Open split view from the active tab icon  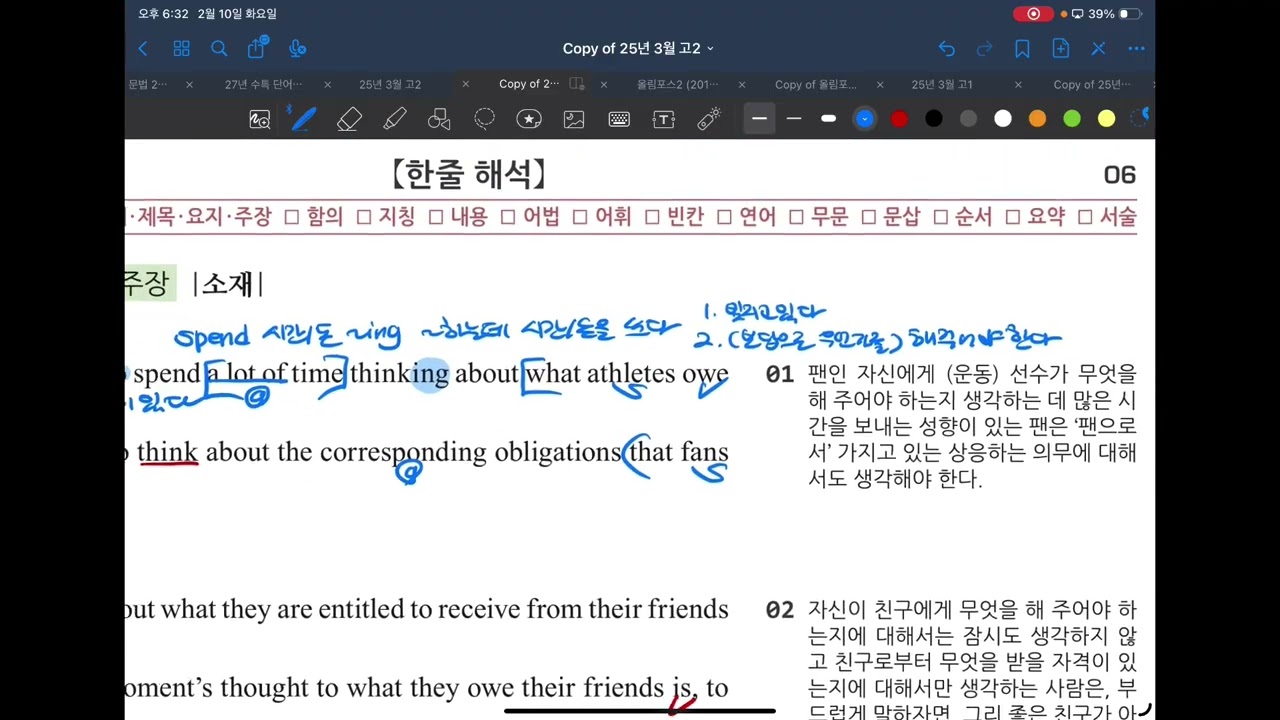(x=577, y=84)
